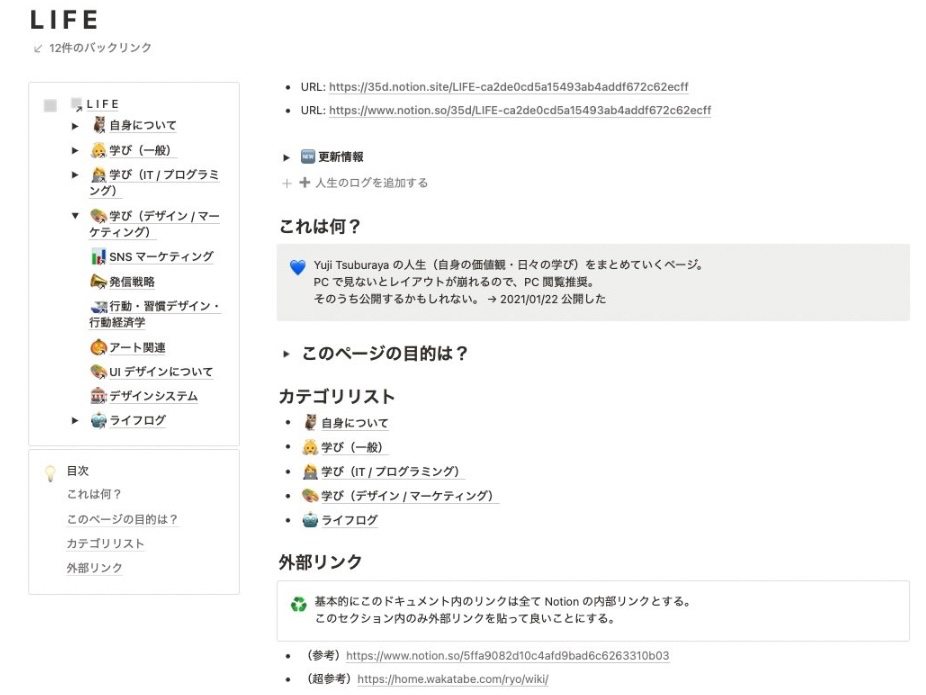Click the これは何？ heading in main content
The image size is (926, 695).
[x=319, y=226]
